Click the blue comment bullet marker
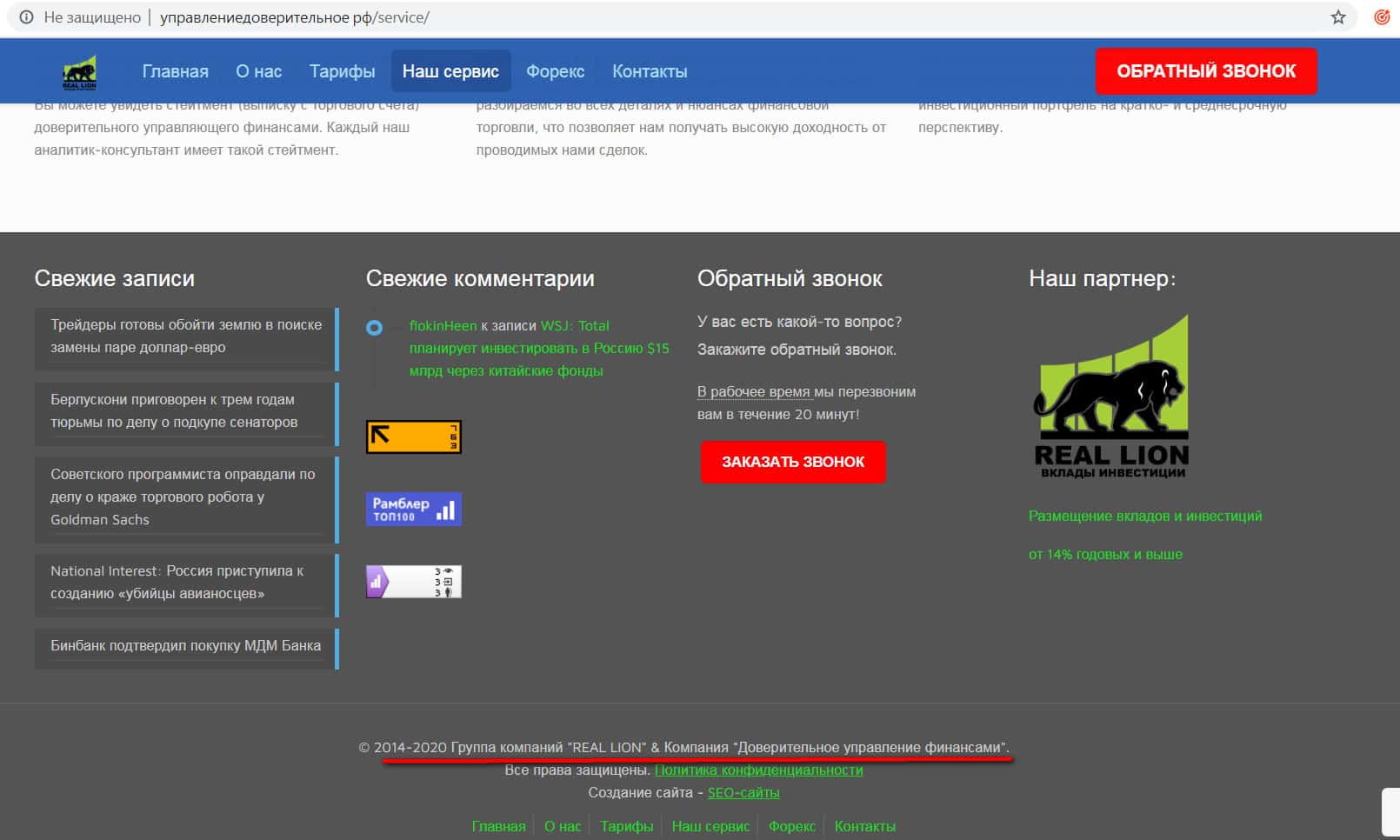The width and height of the screenshot is (1400, 840). point(374,328)
